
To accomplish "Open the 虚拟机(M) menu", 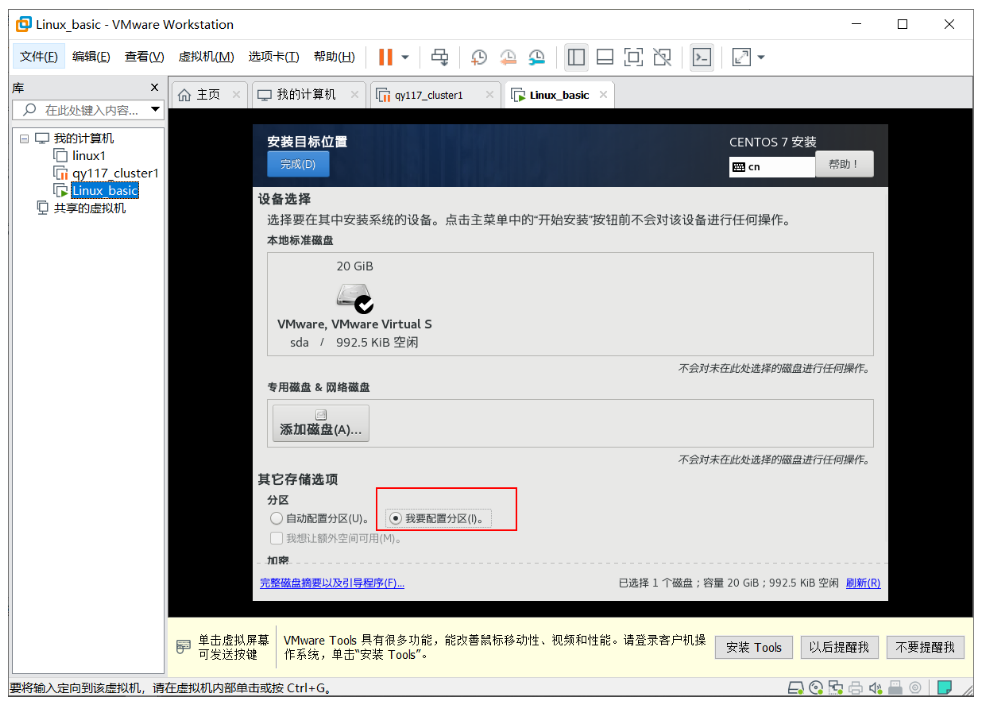I will pos(206,57).
